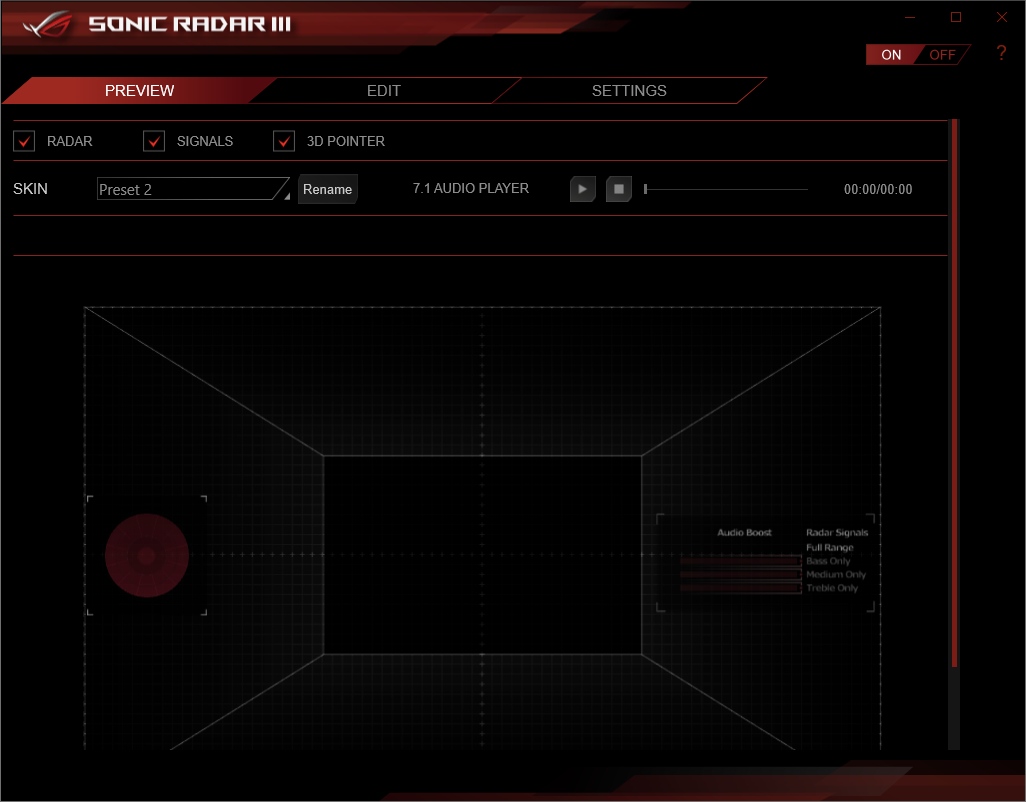Viewport: 1026px width, 802px height.
Task: Click the Rename button next to the skin selector
Action: coord(327,189)
